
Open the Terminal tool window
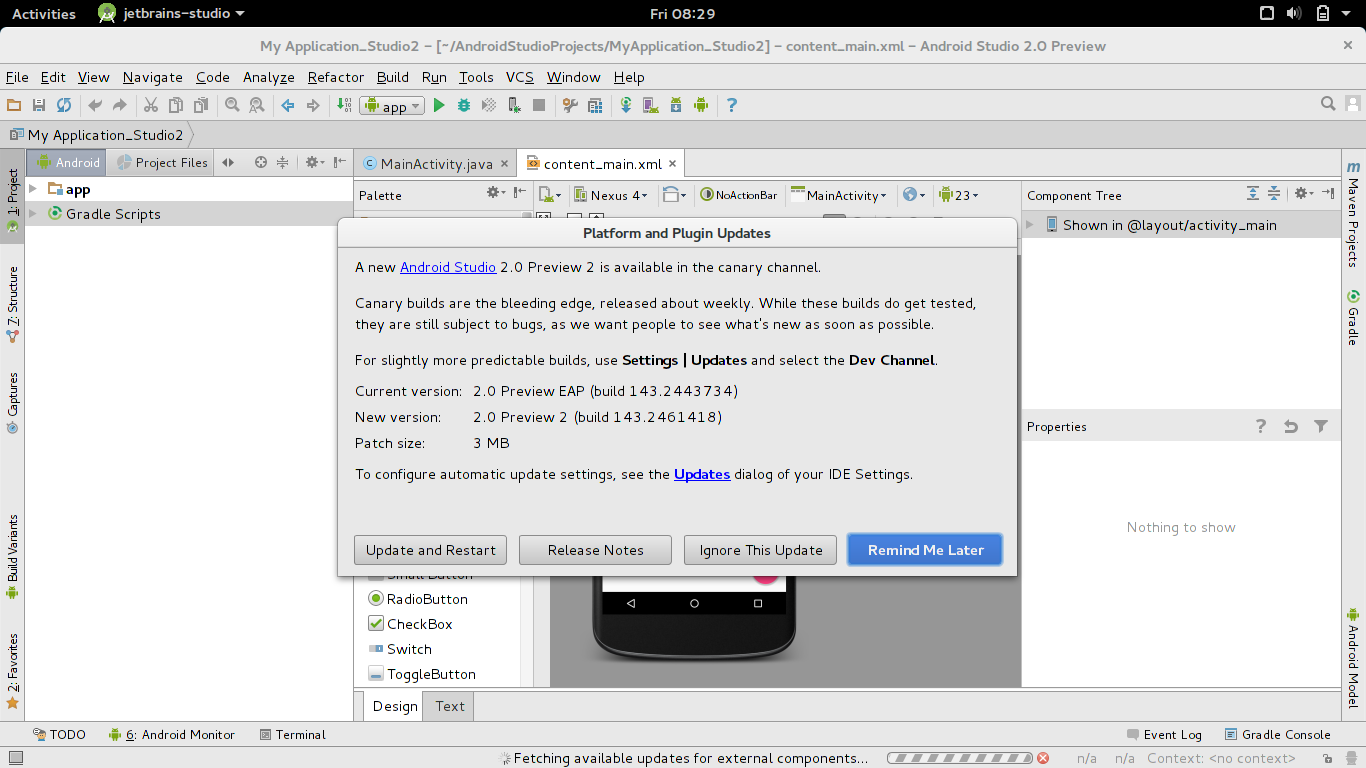(292, 734)
